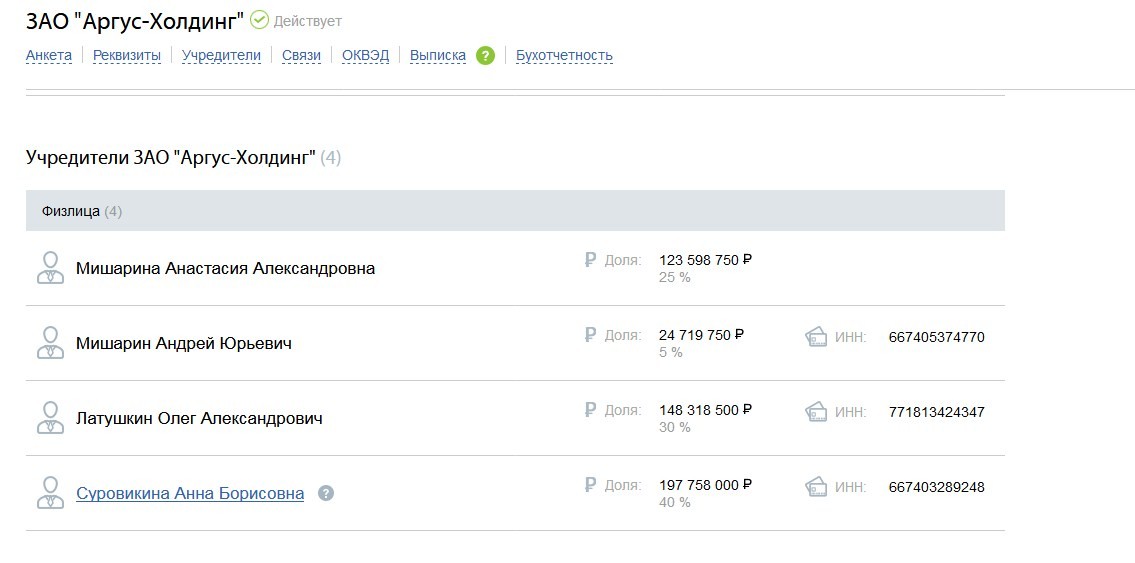The width and height of the screenshot is (1135, 563).
Task: Click person icon beside Суровикина Анна Борисовна
Action: click(50, 493)
